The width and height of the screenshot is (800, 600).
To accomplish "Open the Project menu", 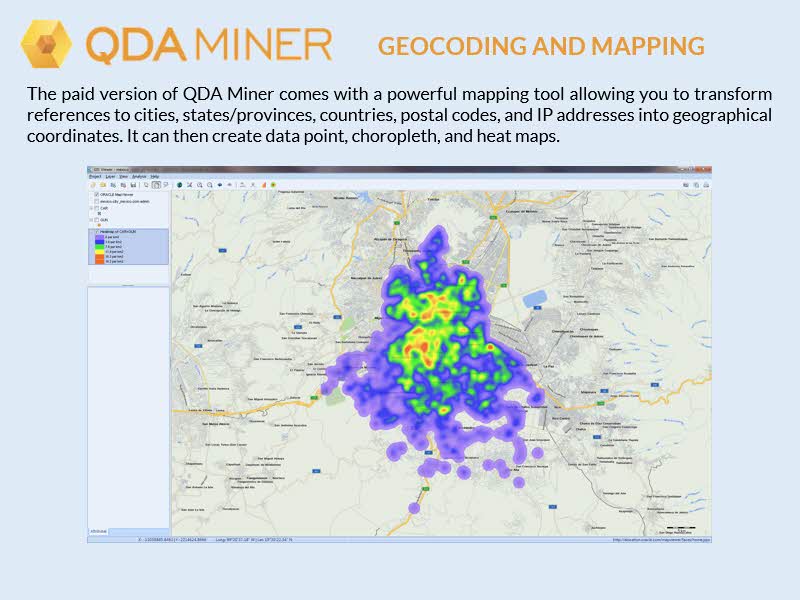I will coord(95,177).
